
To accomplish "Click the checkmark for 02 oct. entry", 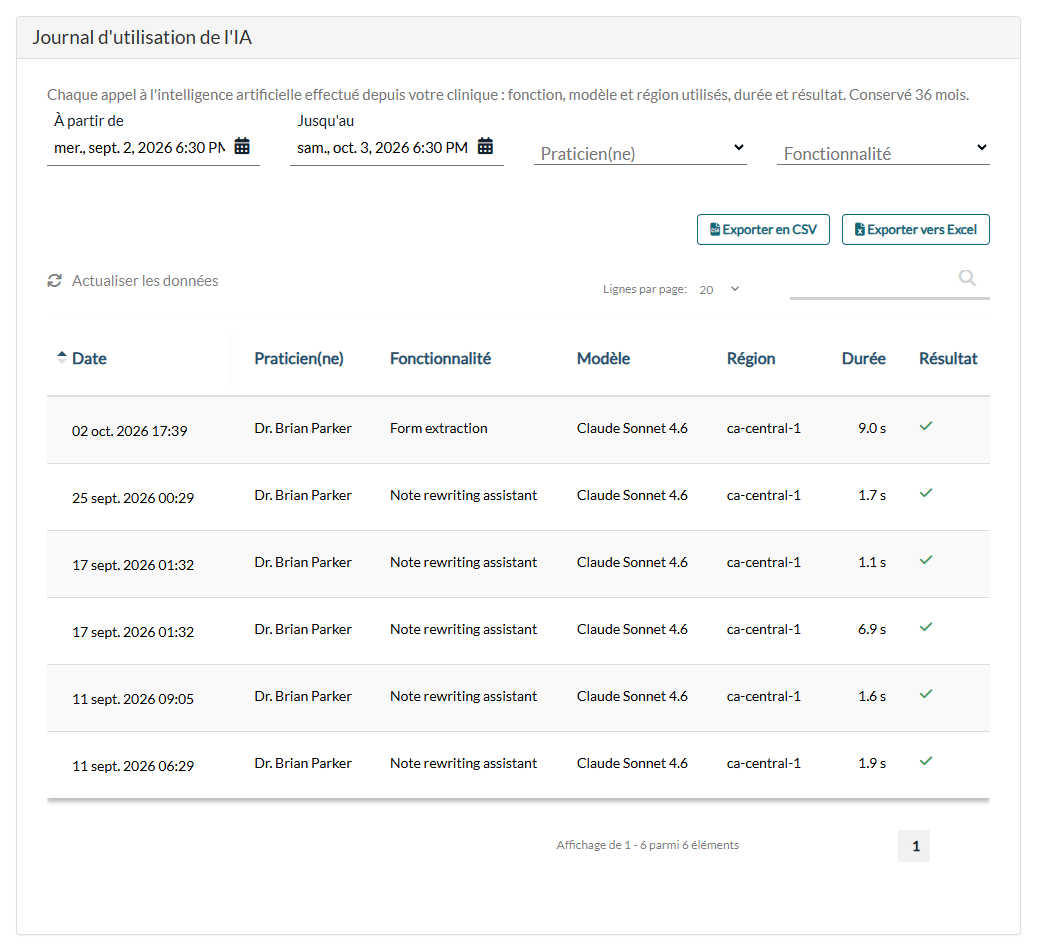I will pos(926,427).
